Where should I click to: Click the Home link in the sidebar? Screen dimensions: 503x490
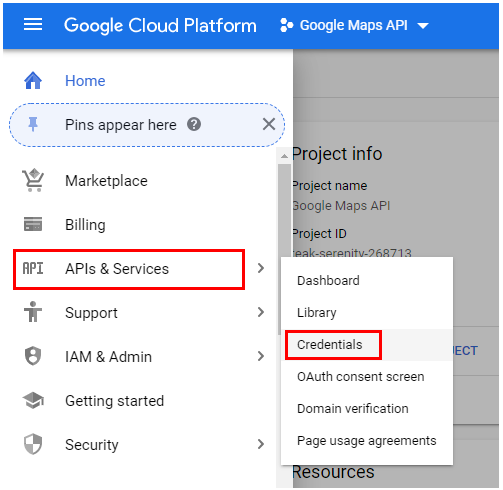pyautogui.click(x=85, y=81)
